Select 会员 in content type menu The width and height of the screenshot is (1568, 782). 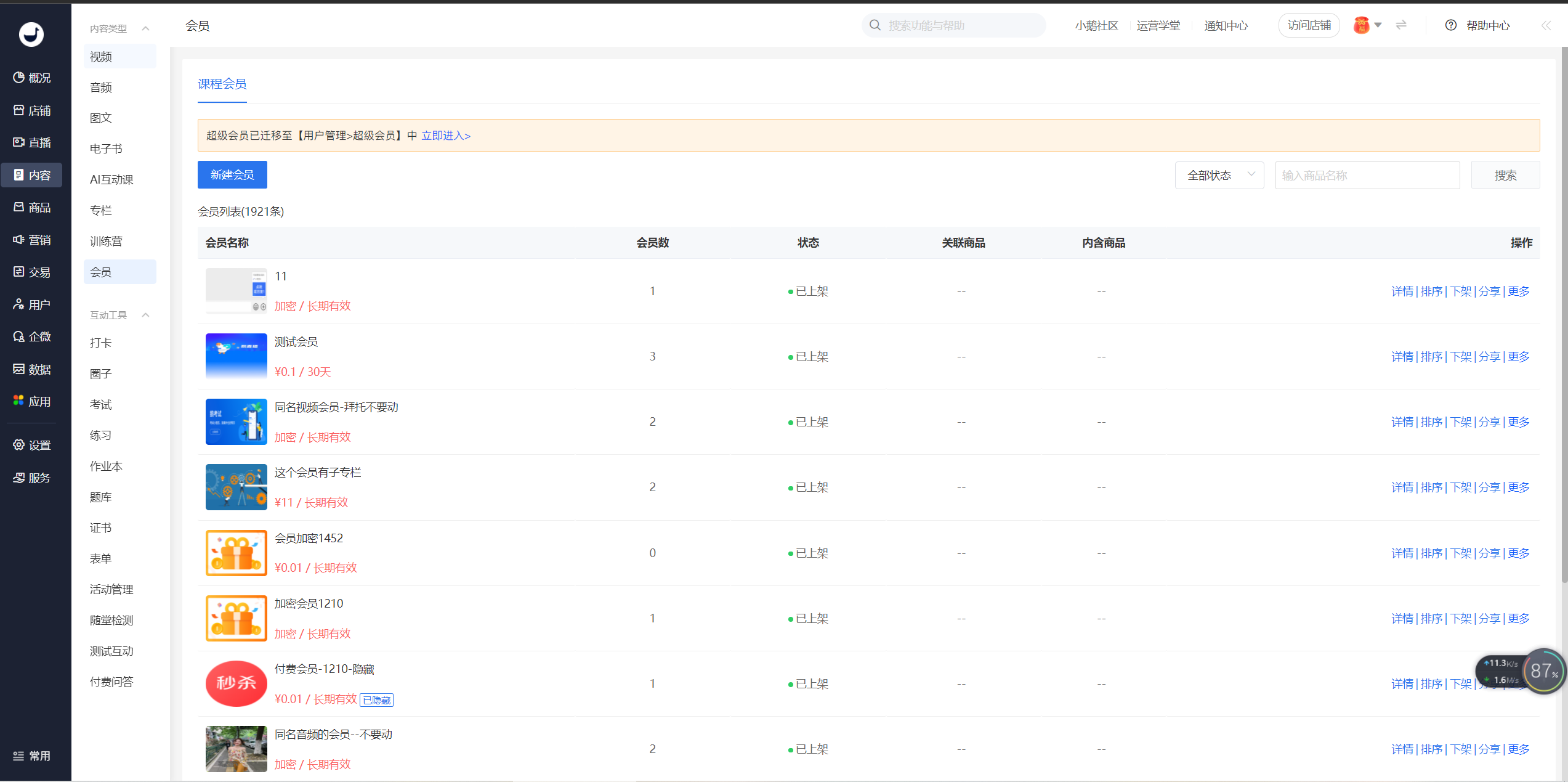click(120, 272)
